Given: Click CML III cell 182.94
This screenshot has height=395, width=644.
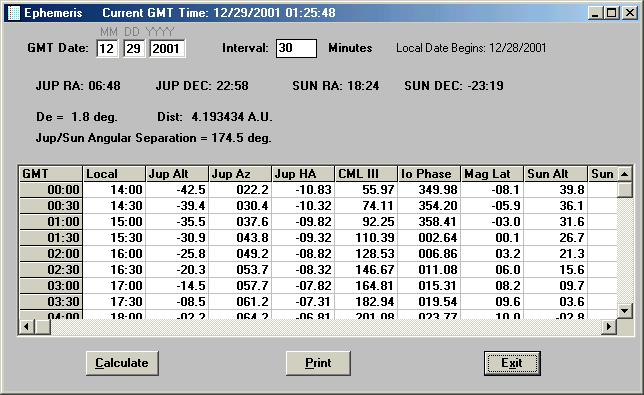Looking at the screenshot, I should tap(366, 302).
